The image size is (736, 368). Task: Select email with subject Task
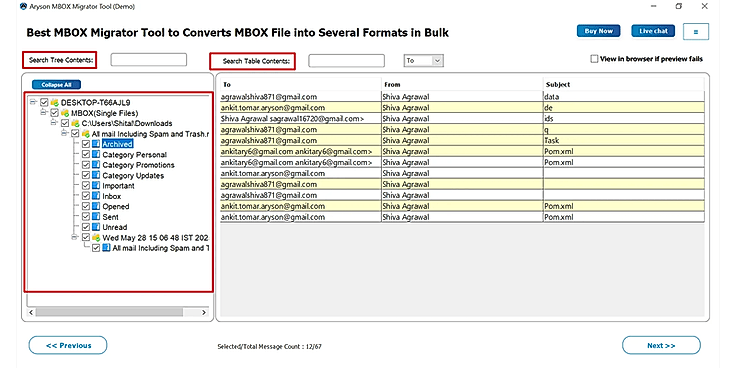pyautogui.click(x=462, y=140)
